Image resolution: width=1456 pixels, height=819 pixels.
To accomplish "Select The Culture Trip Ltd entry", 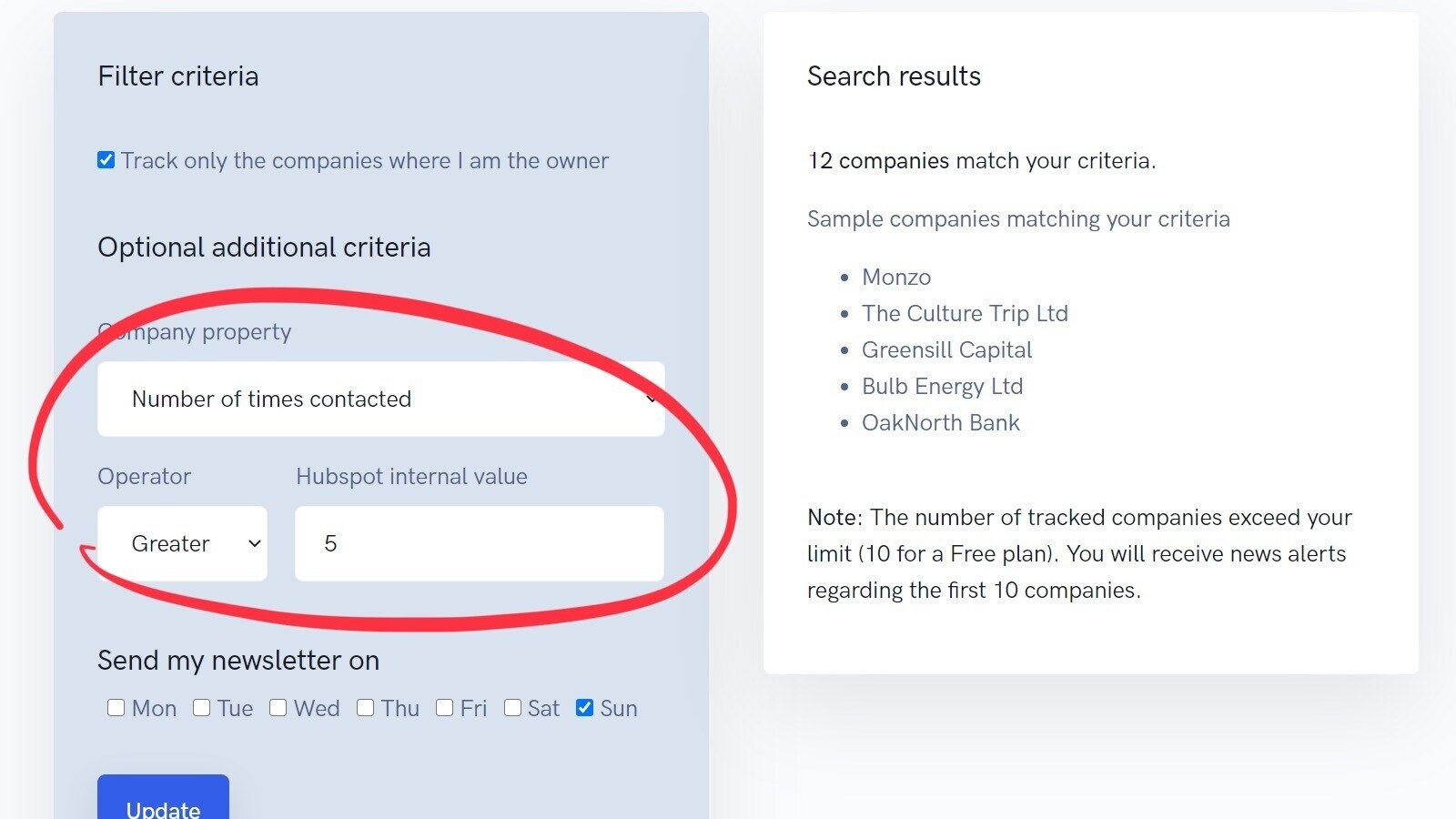I will (x=965, y=313).
